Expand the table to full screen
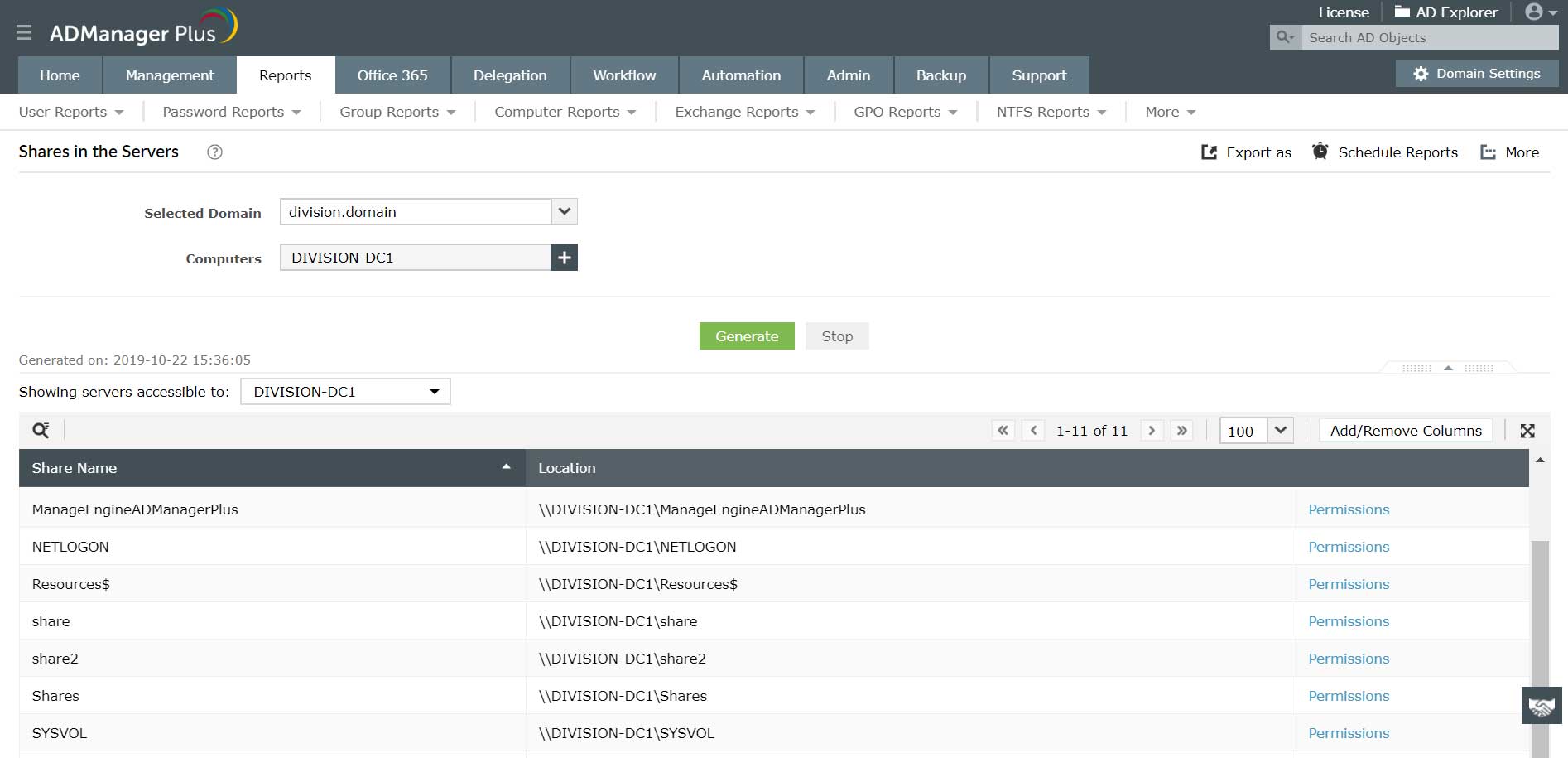Viewport: 1568px width, 758px height. tap(1527, 431)
